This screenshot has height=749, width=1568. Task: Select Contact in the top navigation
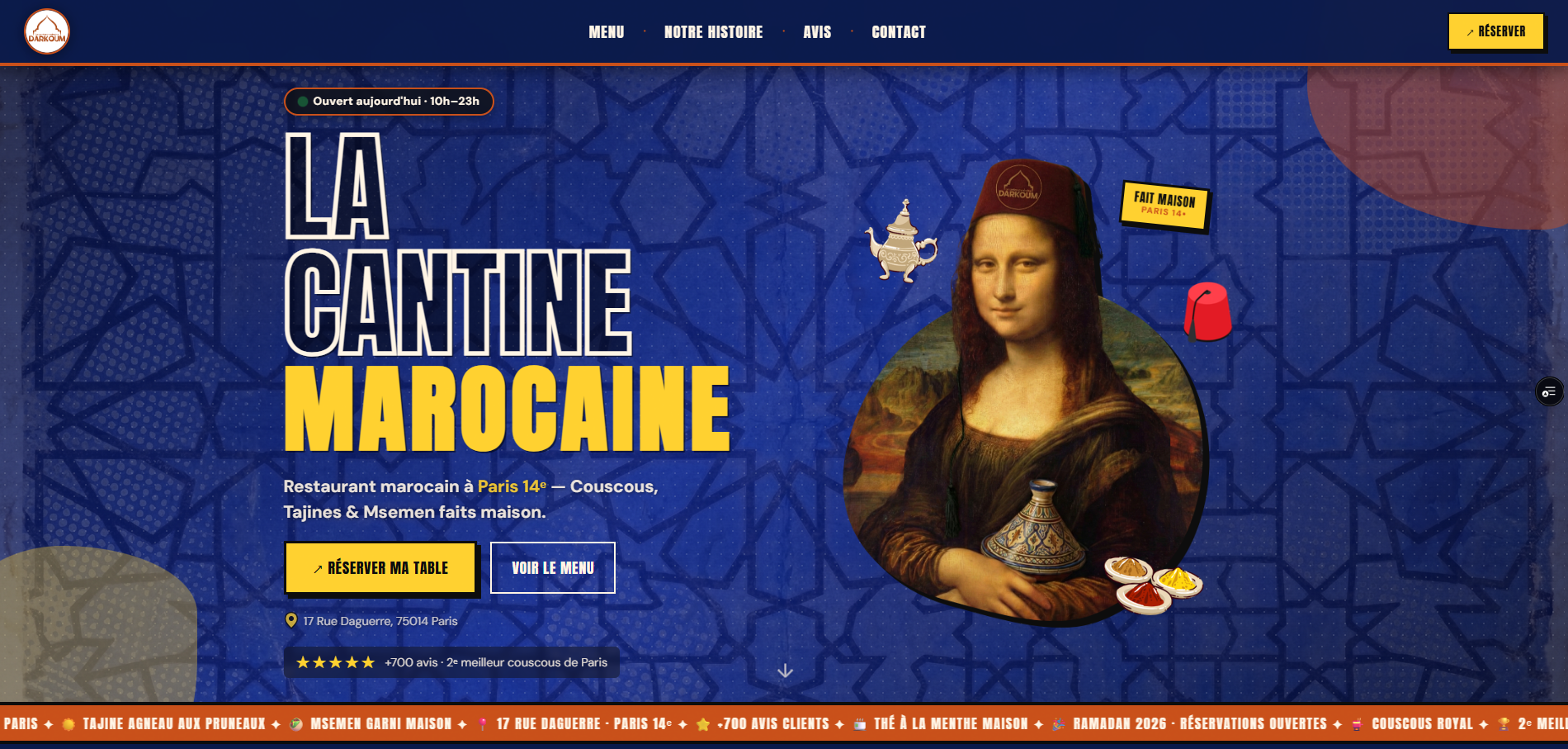(x=899, y=32)
